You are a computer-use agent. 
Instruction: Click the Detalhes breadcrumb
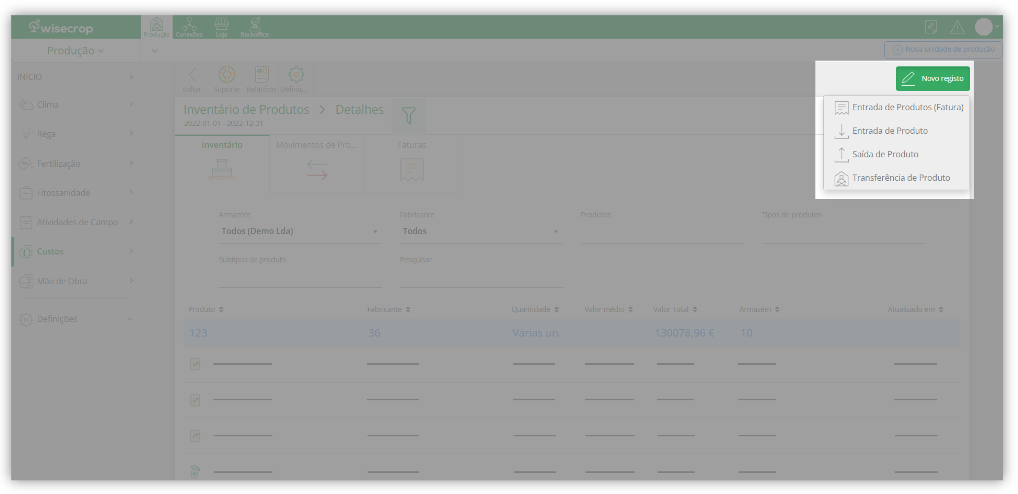(x=359, y=110)
